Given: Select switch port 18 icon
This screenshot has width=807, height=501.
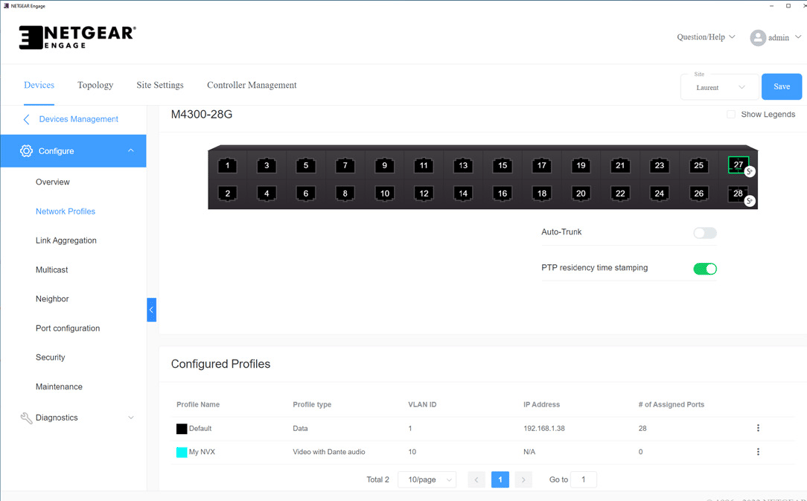Looking at the screenshot, I should (x=541, y=193).
